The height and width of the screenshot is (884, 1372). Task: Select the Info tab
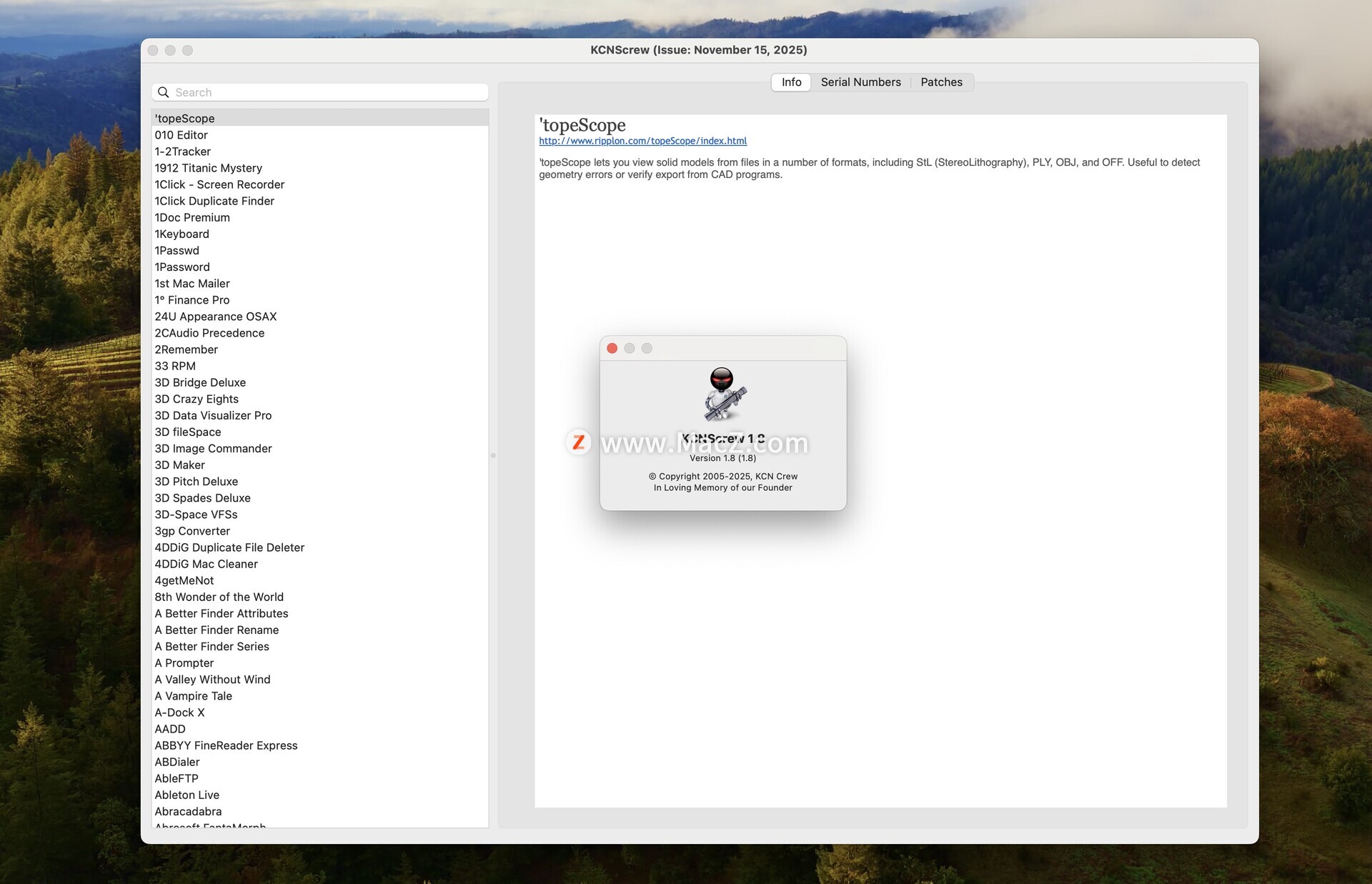pyautogui.click(x=791, y=82)
